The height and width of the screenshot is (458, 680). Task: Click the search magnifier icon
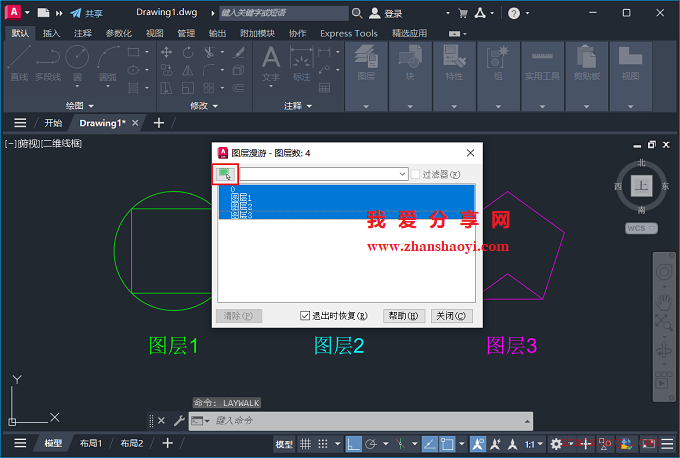click(x=357, y=13)
